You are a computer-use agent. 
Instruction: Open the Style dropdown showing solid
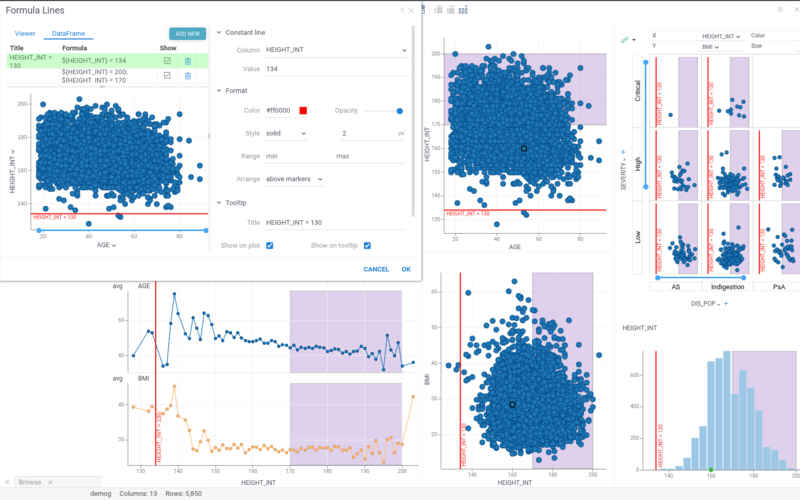pyautogui.click(x=286, y=134)
